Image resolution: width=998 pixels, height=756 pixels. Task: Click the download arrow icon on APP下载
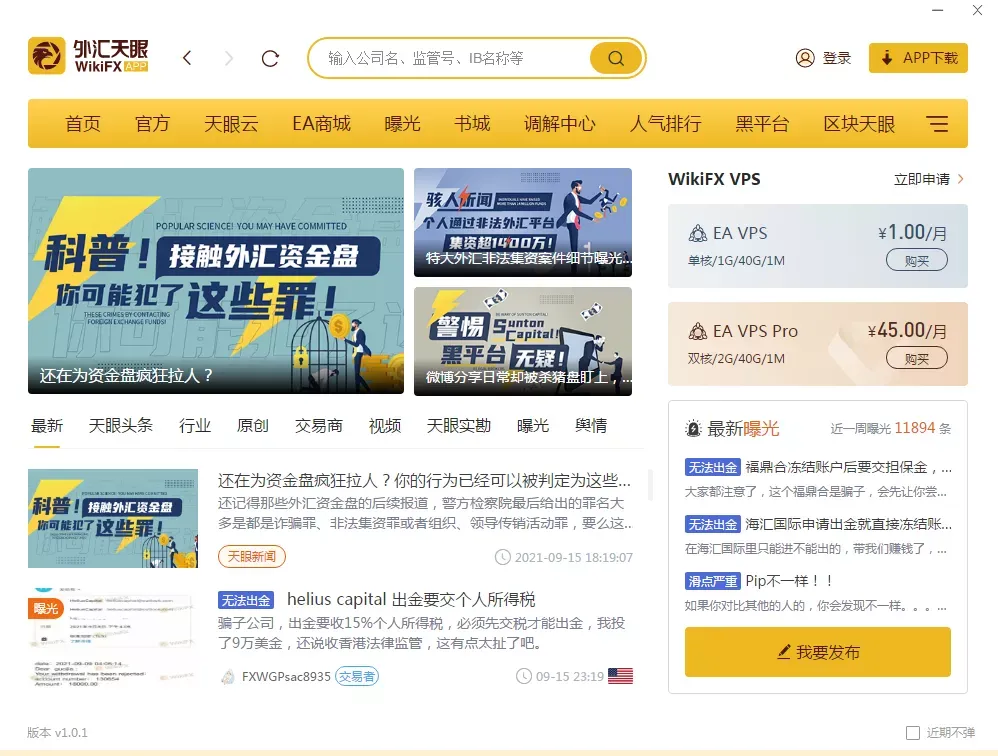(x=887, y=58)
